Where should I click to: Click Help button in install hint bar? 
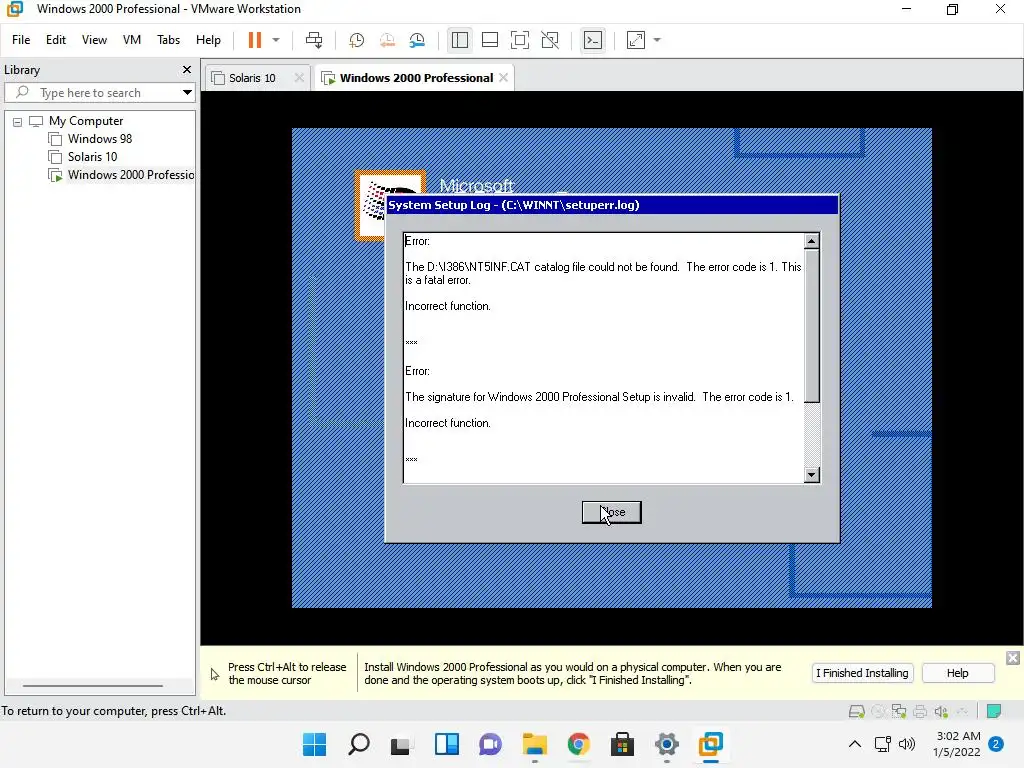tap(957, 673)
